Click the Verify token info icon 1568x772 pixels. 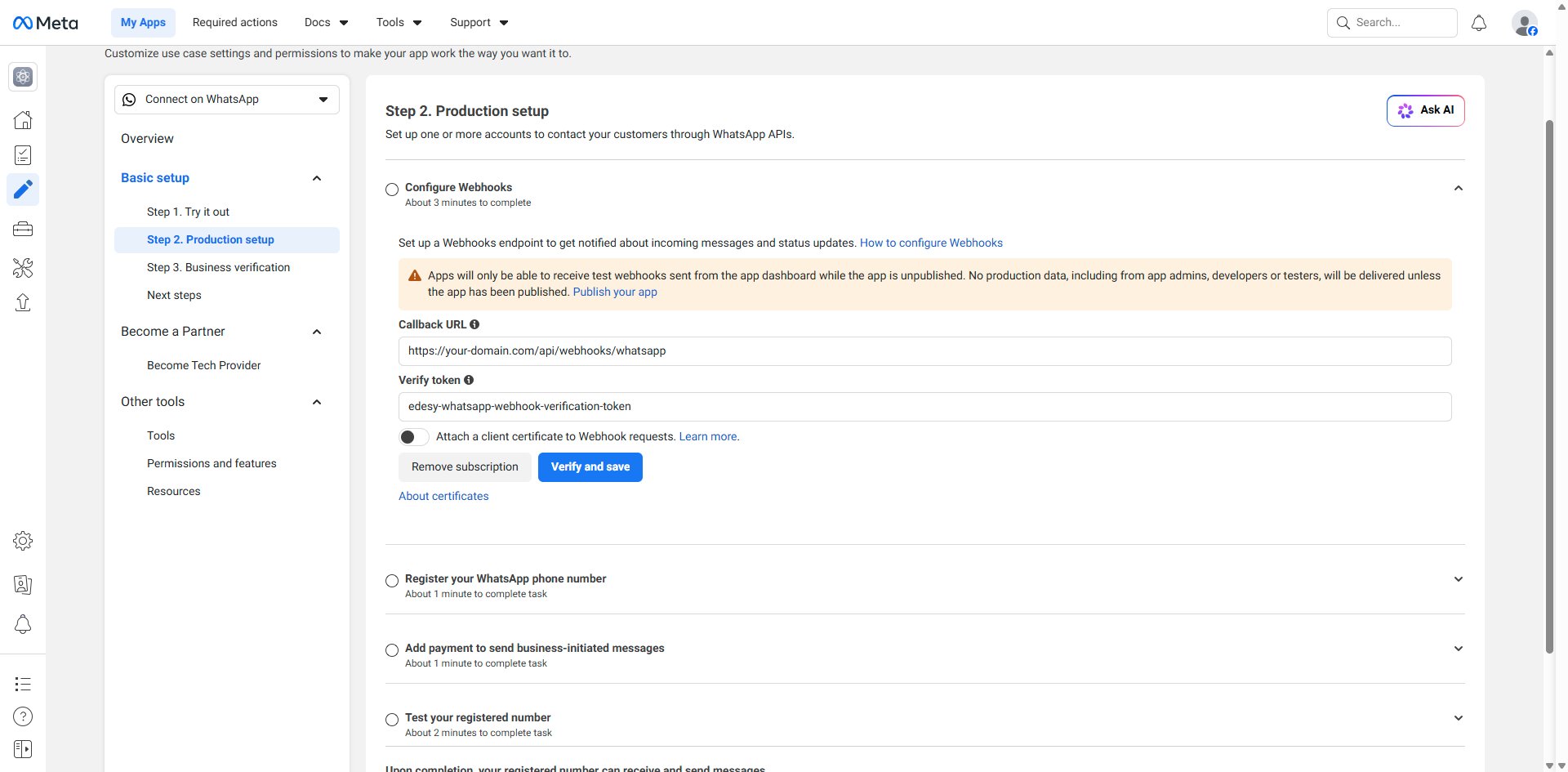pyautogui.click(x=469, y=380)
